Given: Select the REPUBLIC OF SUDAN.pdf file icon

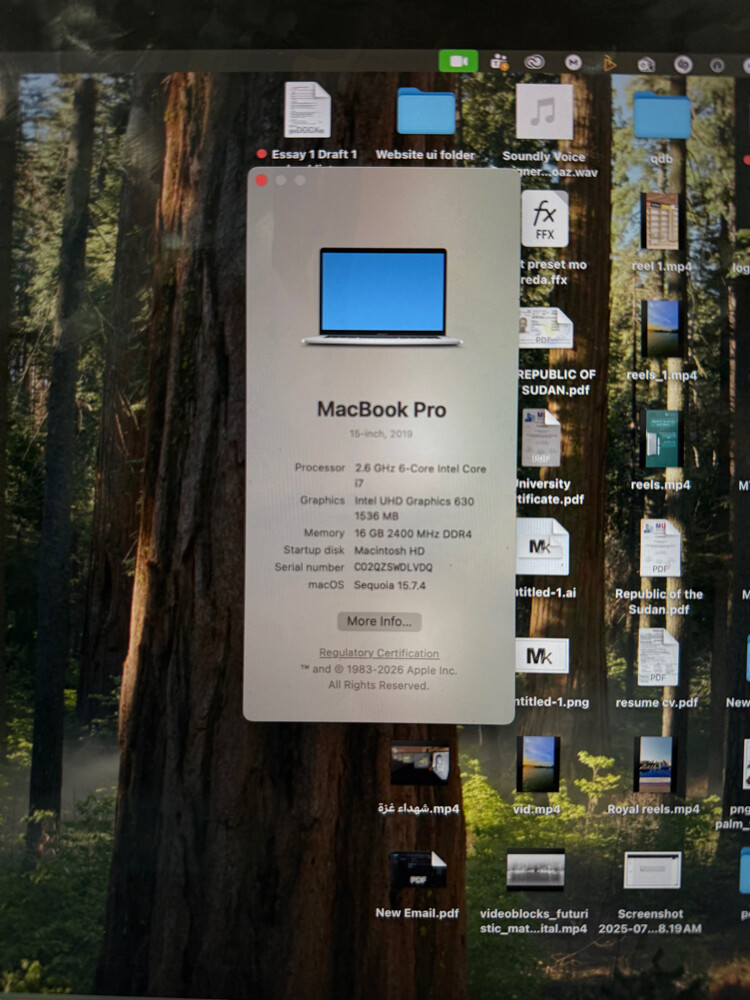Looking at the screenshot, I should point(545,328).
